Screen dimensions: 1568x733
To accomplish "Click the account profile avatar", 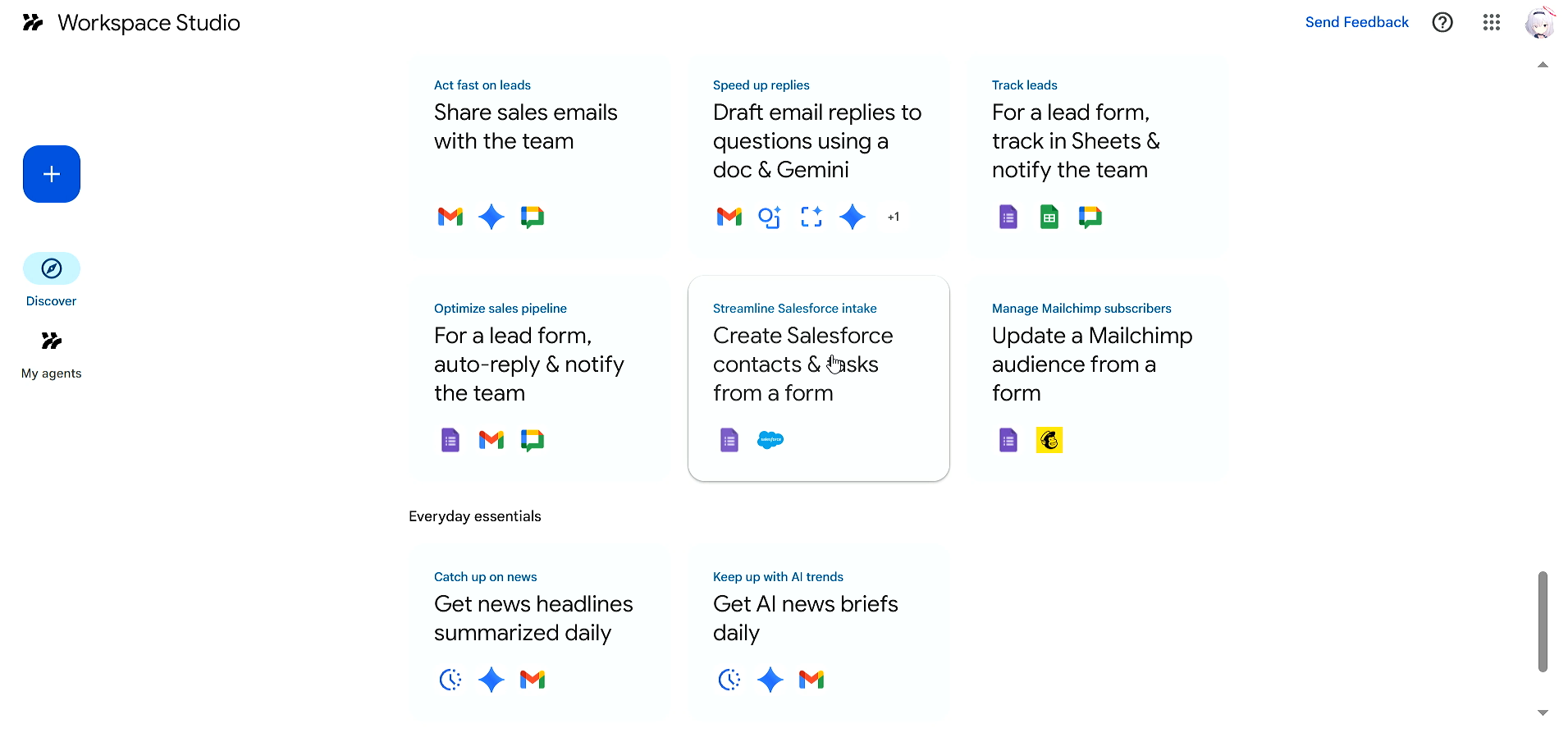I will pyautogui.click(x=1539, y=22).
